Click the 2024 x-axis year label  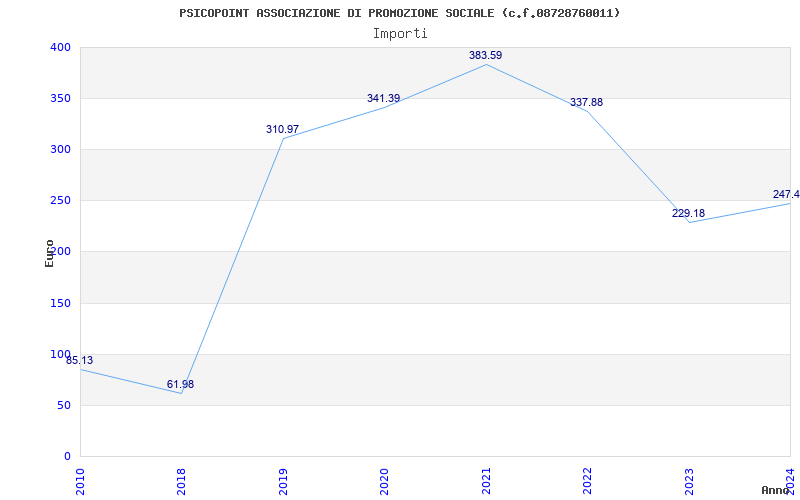(790, 481)
